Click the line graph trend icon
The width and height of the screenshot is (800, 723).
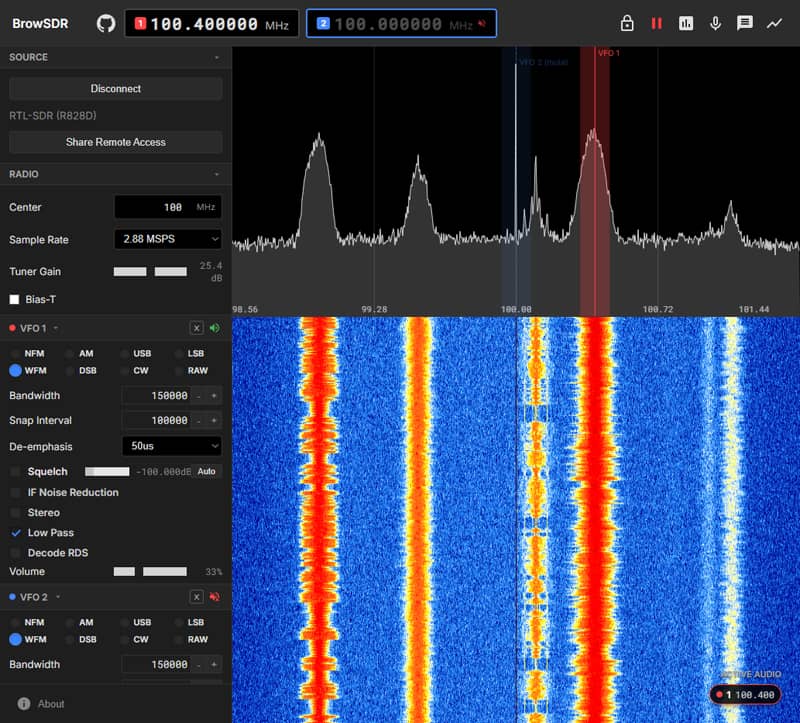click(x=774, y=23)
